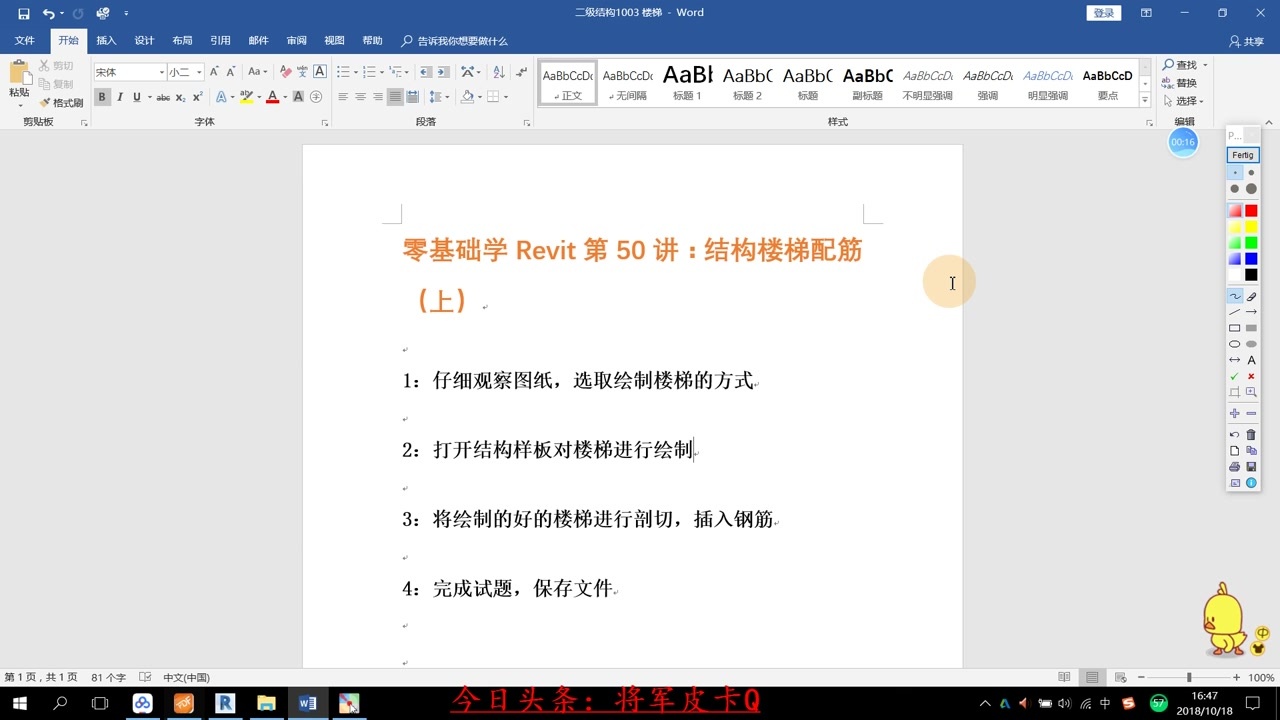The image size is (1280, 720).
Task: Adjust the zoom slider in status bar
Action: pos(1188,678)
